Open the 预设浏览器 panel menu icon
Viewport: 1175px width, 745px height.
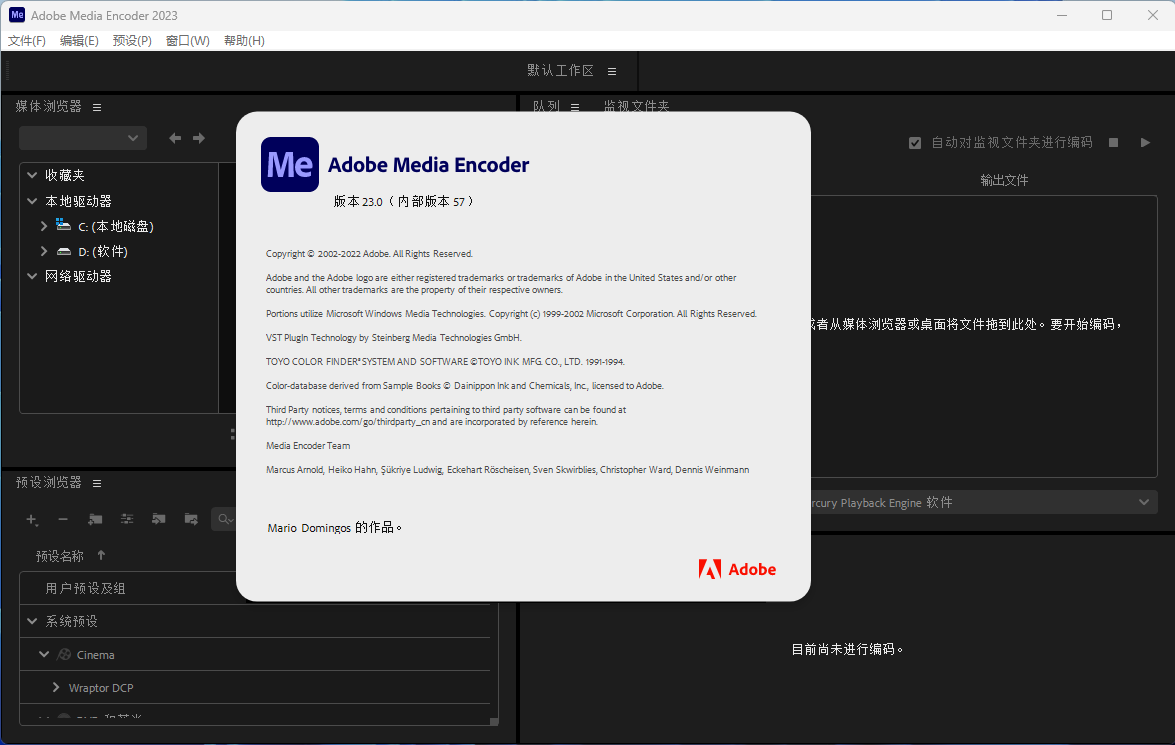97,483
